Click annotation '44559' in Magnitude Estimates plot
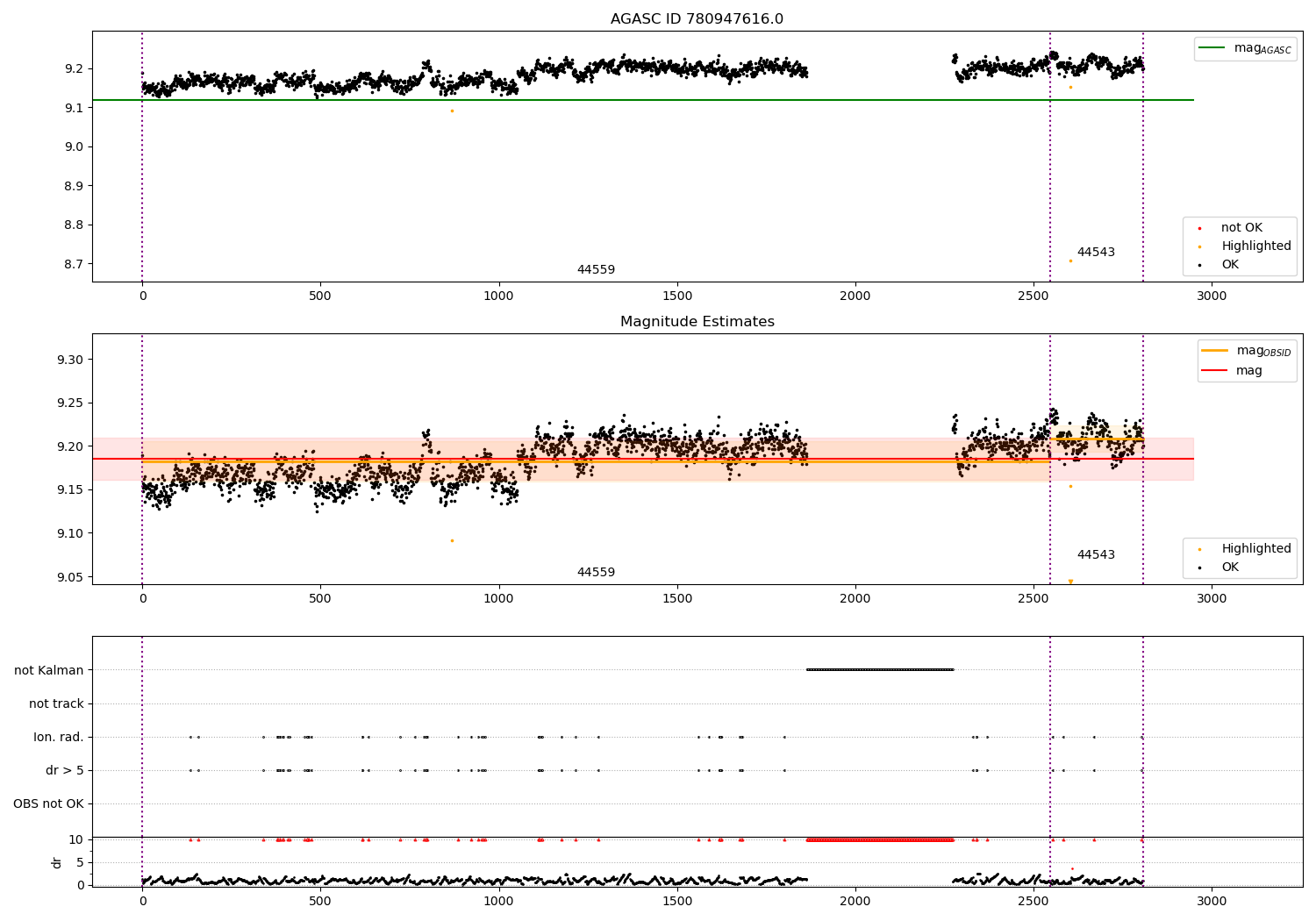Screen dimensions: 1316x921 (596, 573)
